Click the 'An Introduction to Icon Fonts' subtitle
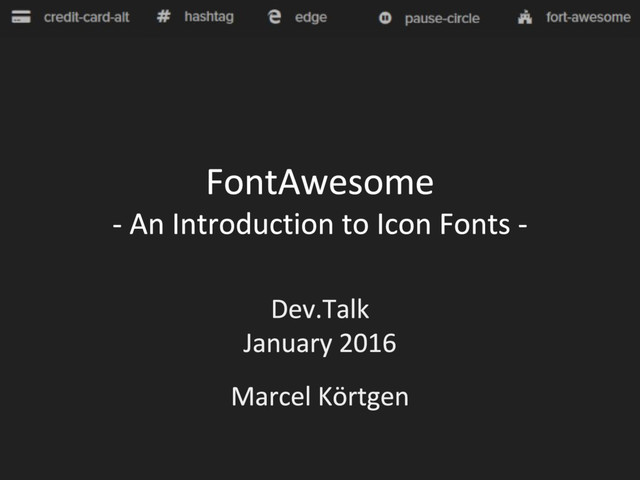This screenshot has height=480, width=640. (x=320, y=224)
